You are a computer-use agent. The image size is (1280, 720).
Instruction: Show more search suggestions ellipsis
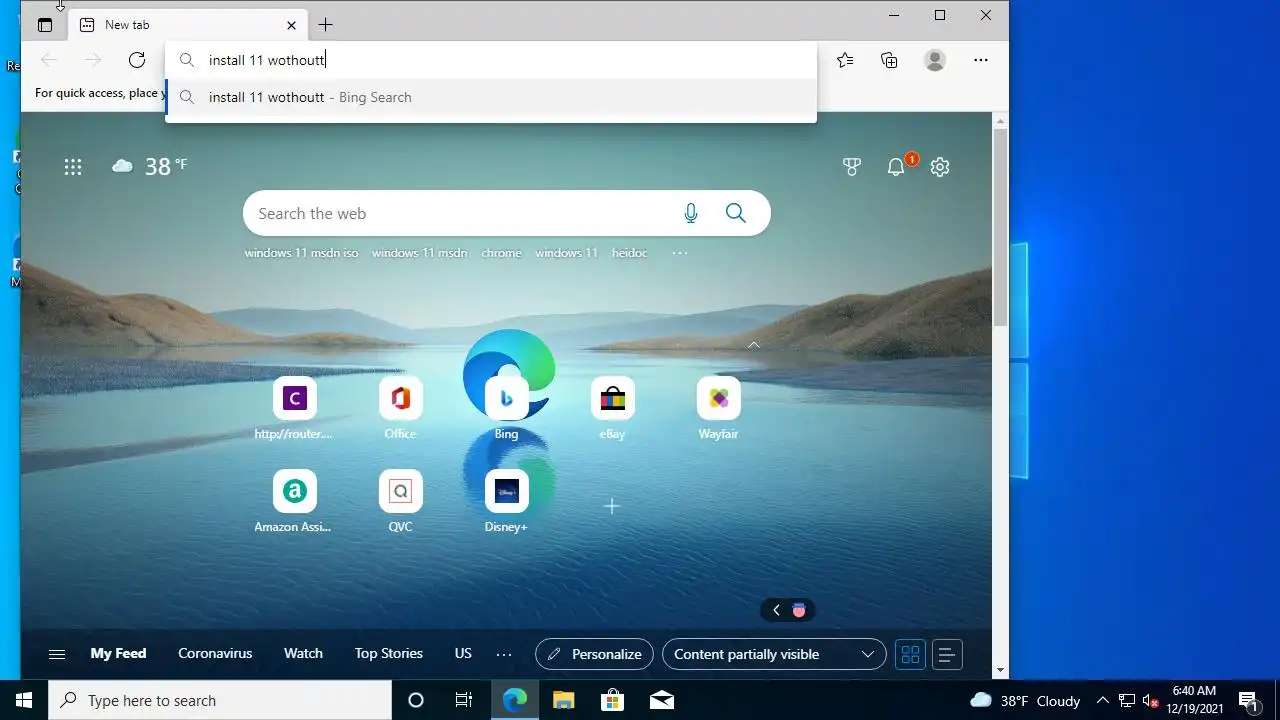pyautogui.click(x=680, y=253)
